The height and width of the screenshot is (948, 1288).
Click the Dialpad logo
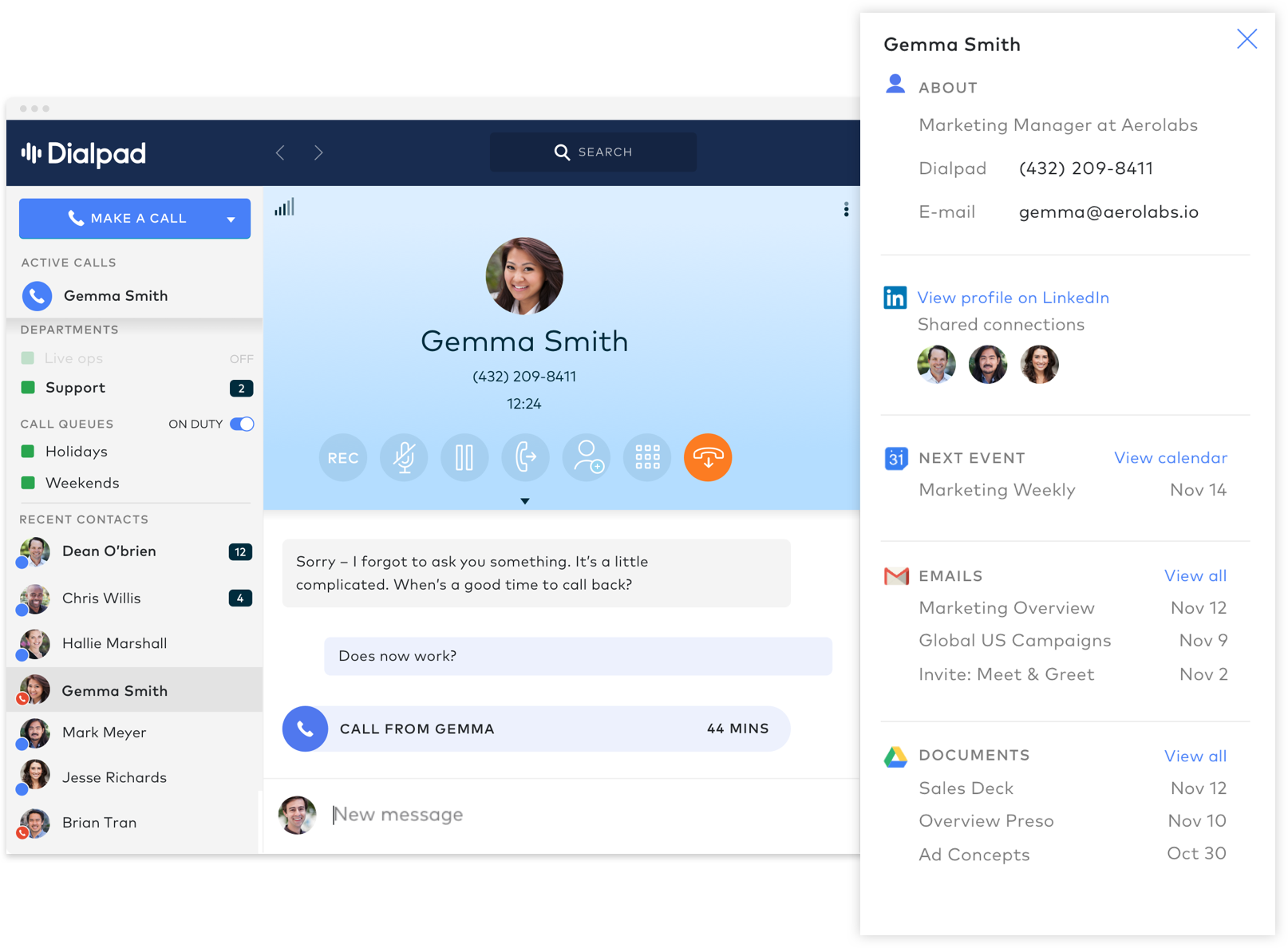click(x=84, y=153)
